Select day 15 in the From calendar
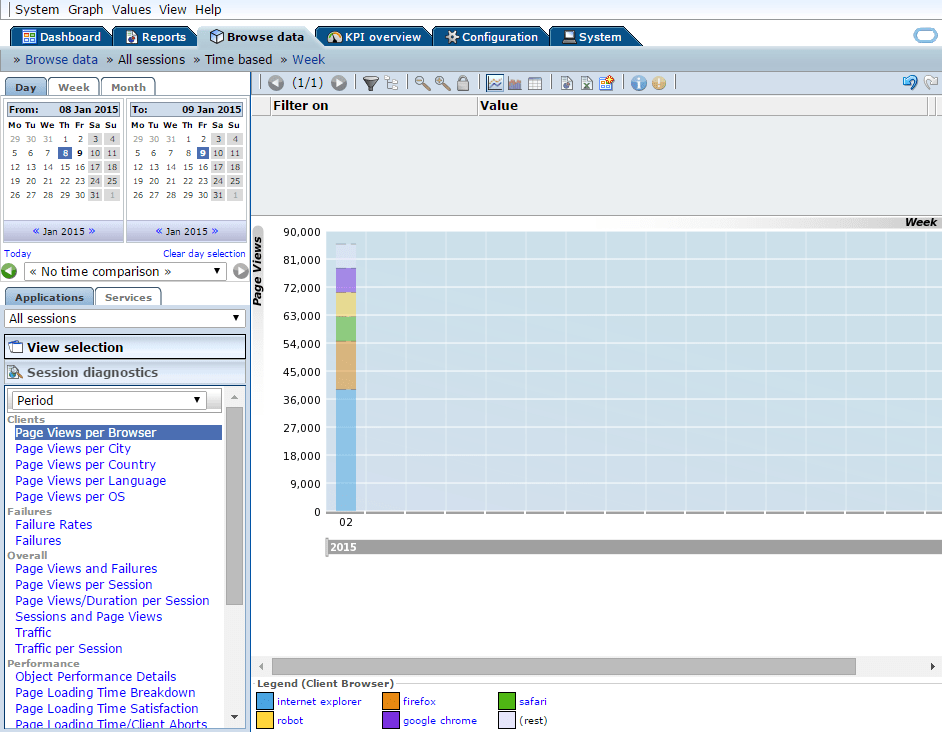The image size is (942, 732). (x=65, y=167)
